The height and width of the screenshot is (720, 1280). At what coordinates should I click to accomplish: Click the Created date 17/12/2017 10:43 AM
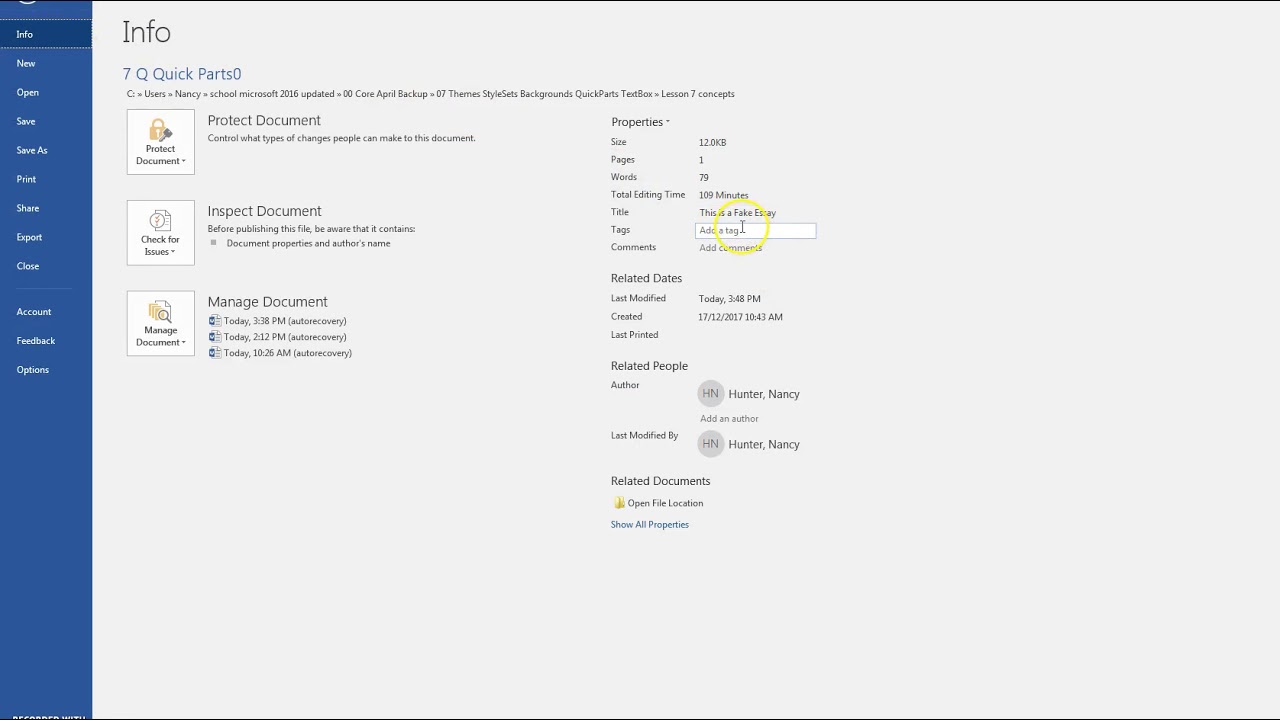pyautogui.click(x=741, y=317)
